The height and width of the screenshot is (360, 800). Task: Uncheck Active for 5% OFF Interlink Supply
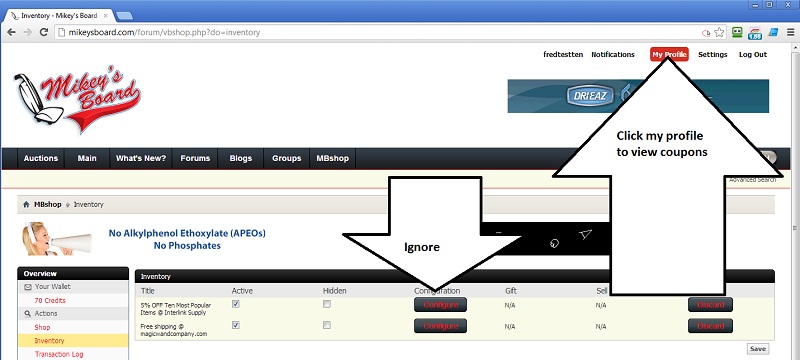[x=236, y=304]
